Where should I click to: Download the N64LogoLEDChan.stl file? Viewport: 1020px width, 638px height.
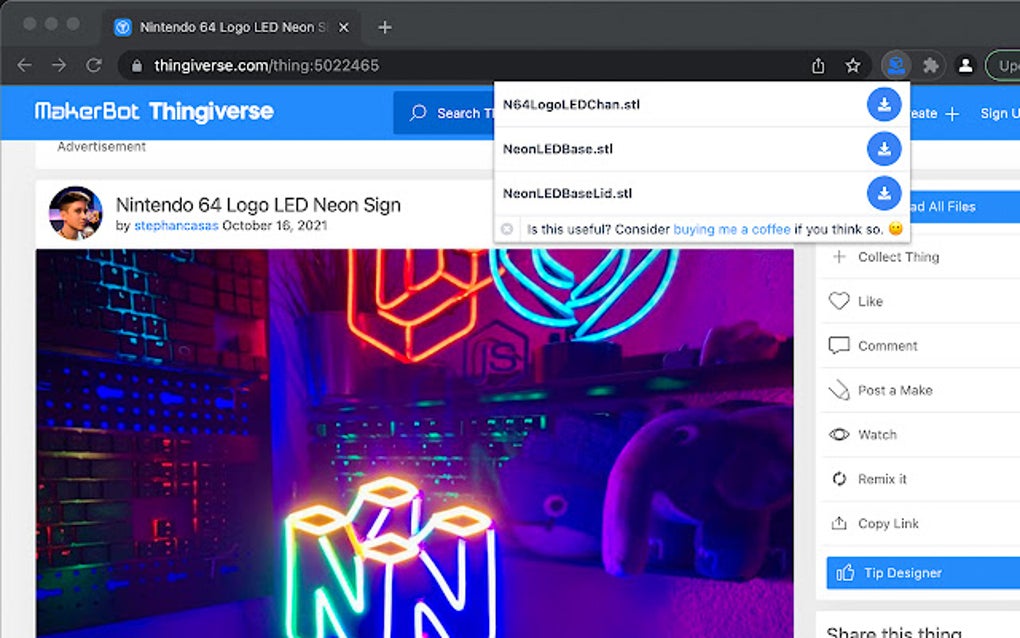884,103
